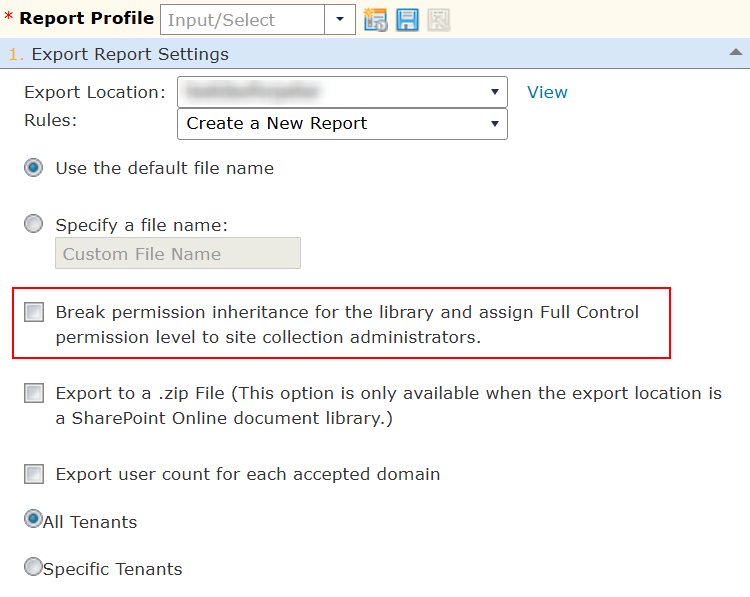This screenshot has width=750, height=597.
Task: Click the Custom File Name field
Action: coord(178,253)
